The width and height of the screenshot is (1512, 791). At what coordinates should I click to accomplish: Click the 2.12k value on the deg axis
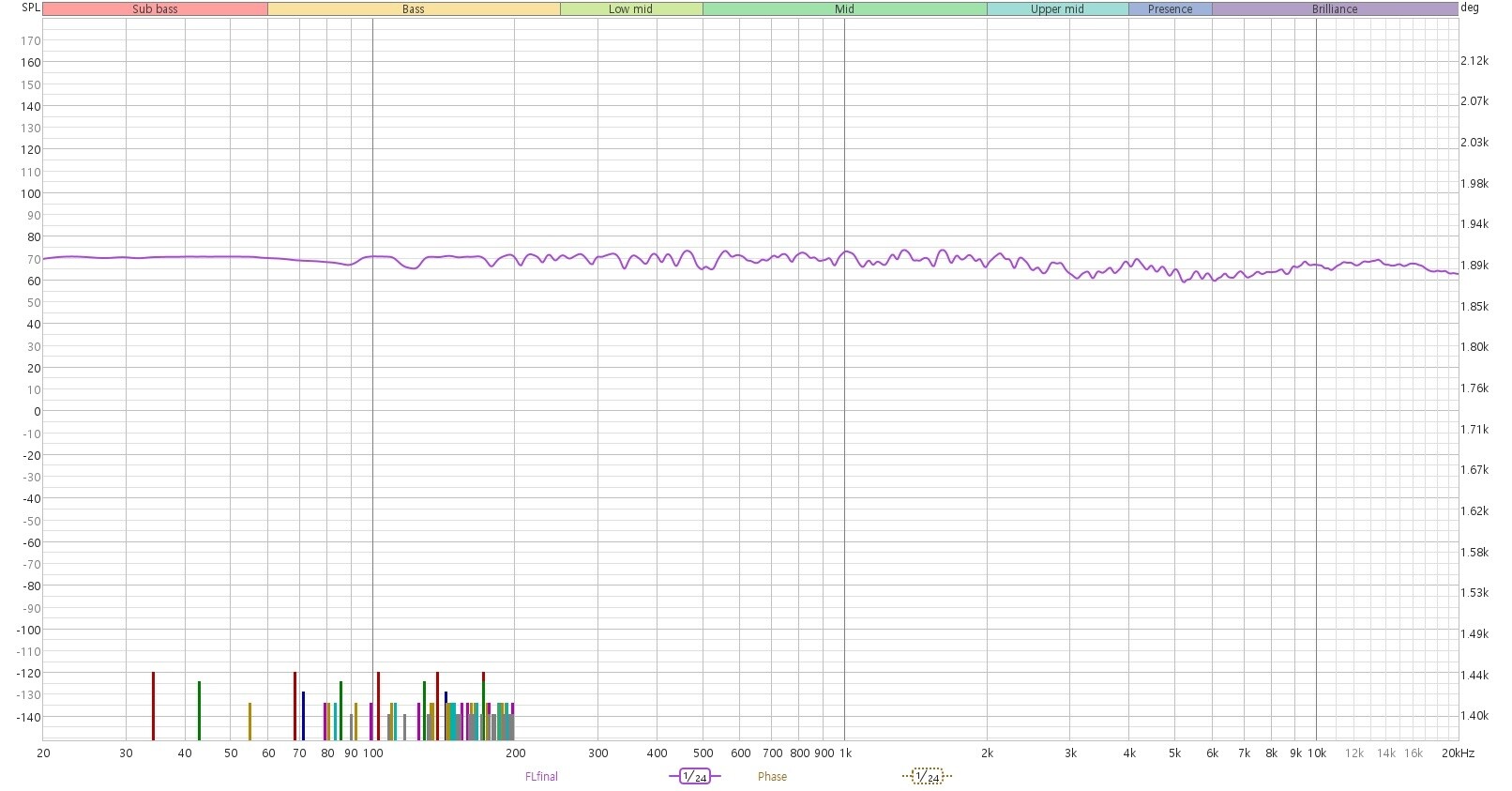click(1474, 61)
